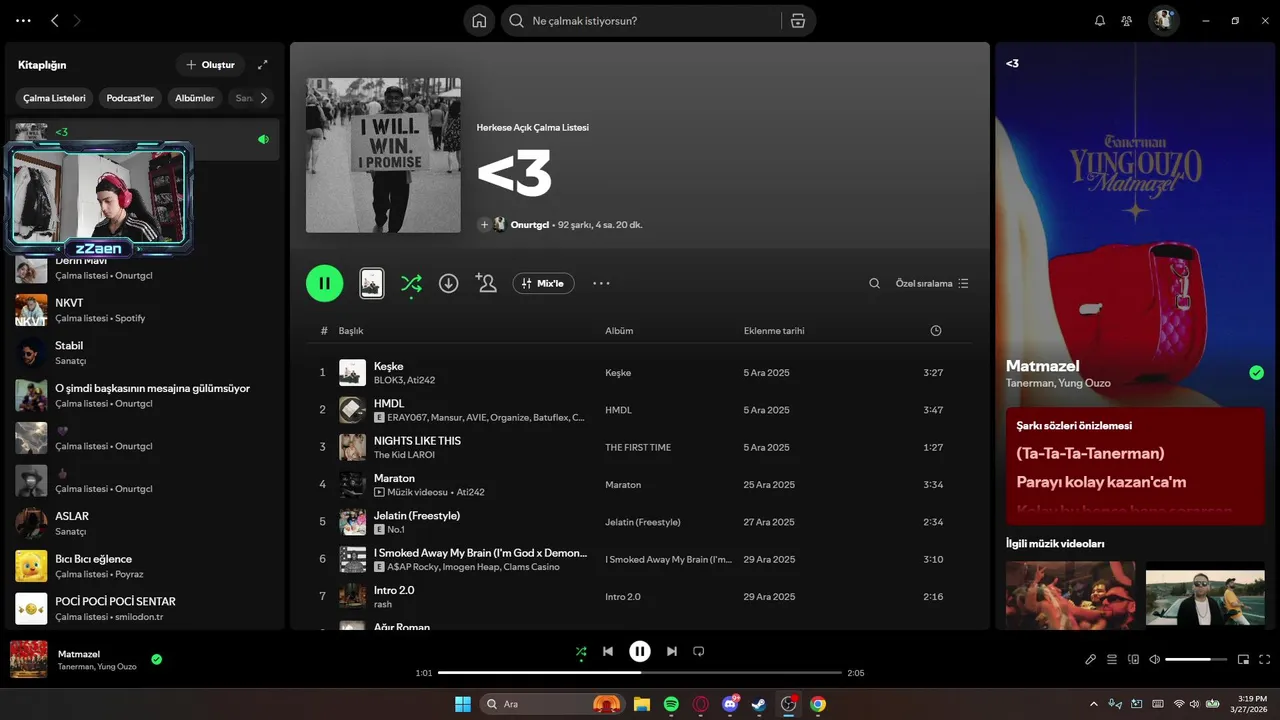Toggle liked checkmark in the bottom bar
Screen dimensions: 1280x720
tap(156, 659)
